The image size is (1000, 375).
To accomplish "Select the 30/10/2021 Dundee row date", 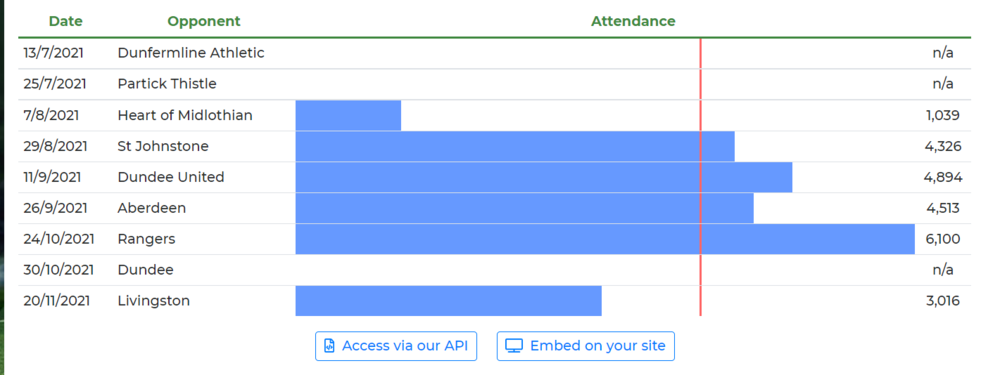I will pyautogui.click(x=59, y=270).
